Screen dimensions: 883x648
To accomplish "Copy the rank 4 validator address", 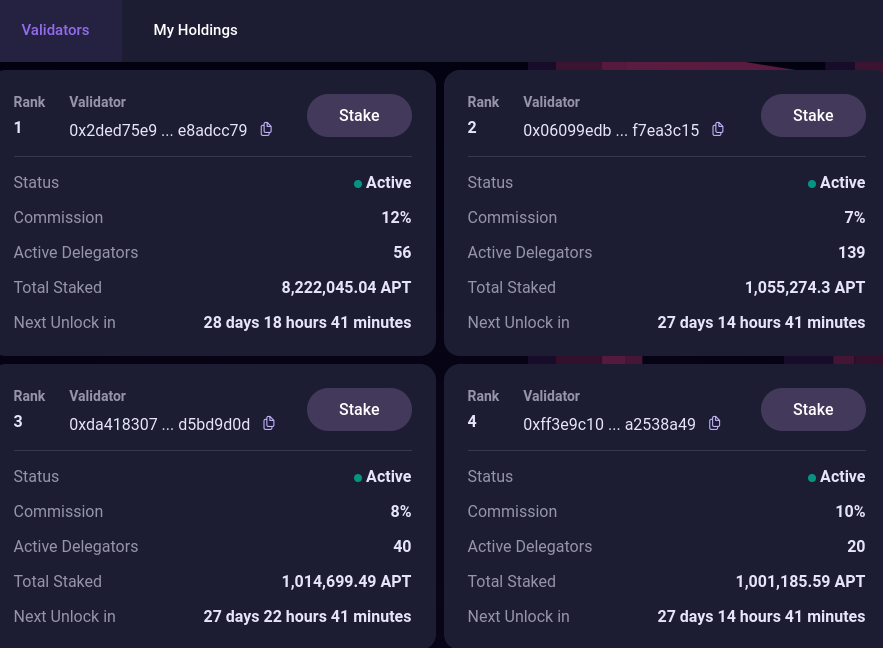I will tap(715, 423).
